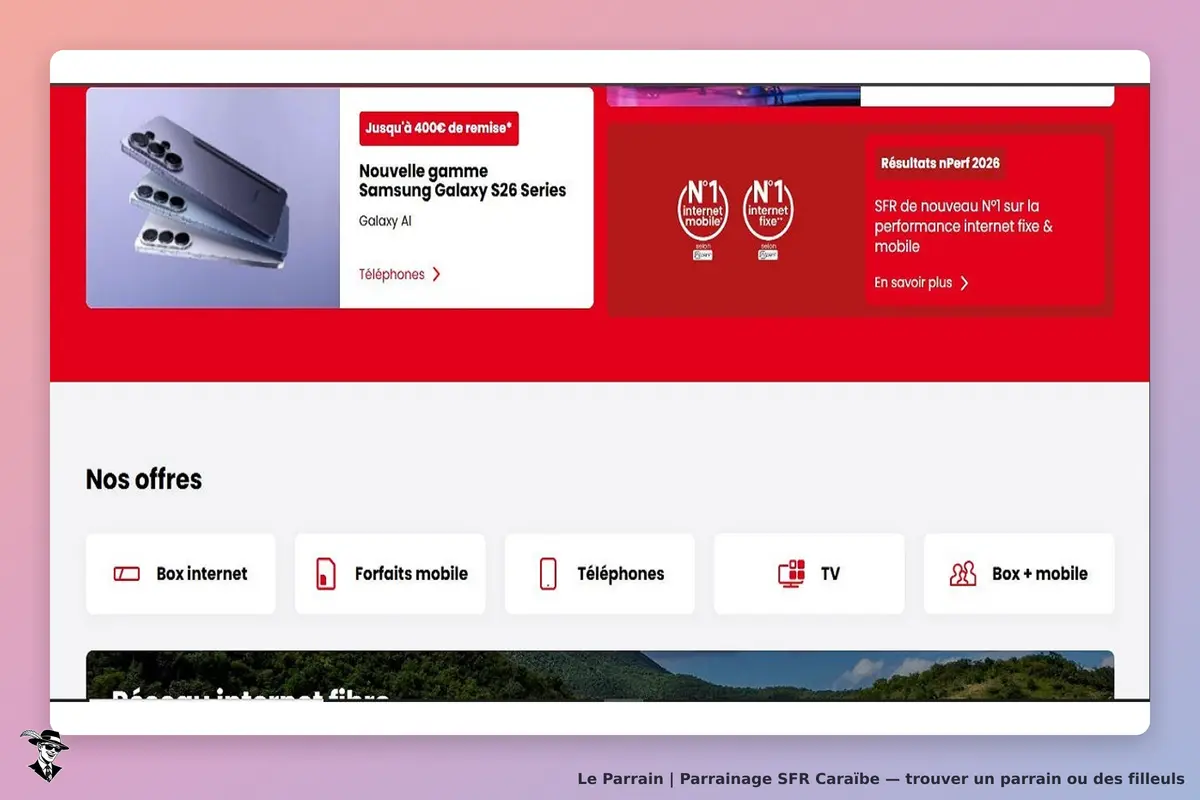
Task: Click the N°1 internet fixe badge
Action: (768, 218)
